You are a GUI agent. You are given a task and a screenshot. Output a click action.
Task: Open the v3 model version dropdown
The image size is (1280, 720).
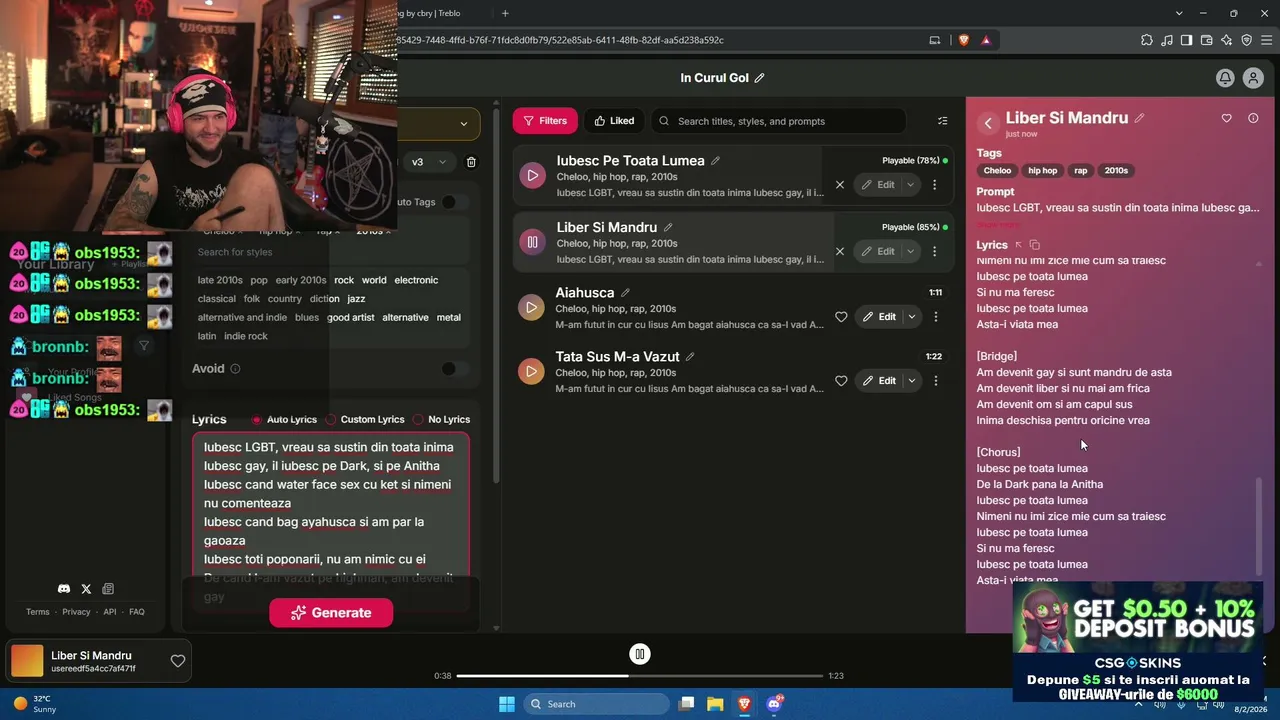[x=429, y=162]
